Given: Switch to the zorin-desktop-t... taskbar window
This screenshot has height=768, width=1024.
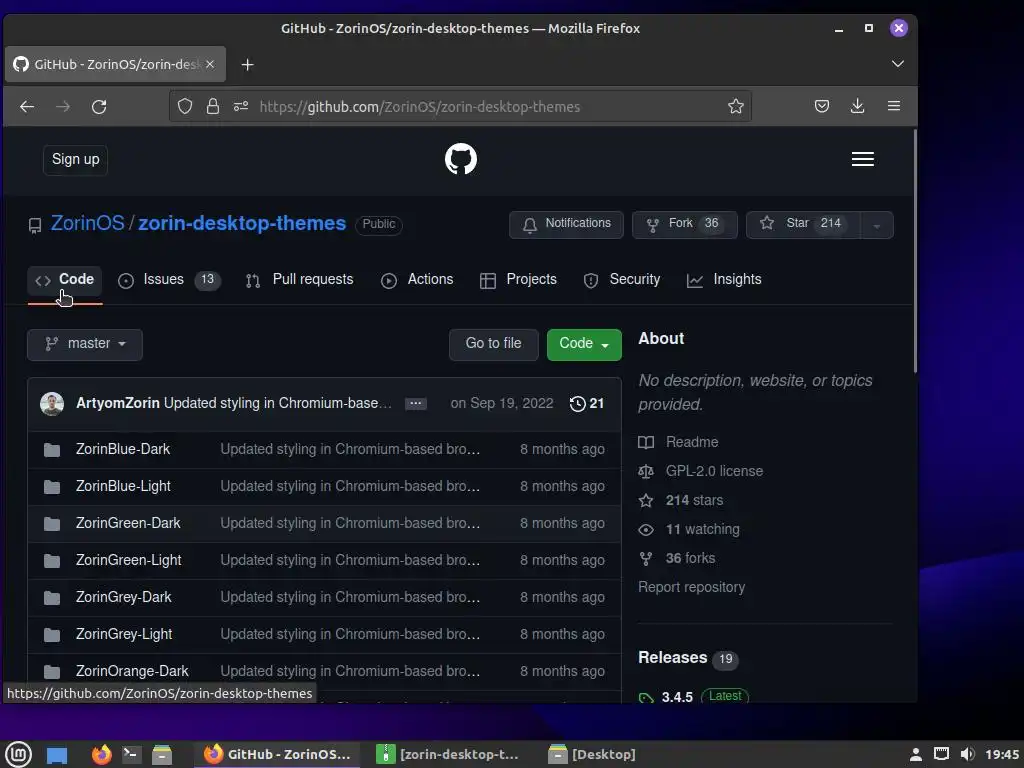Looking at the screenshot, I should tap(448, 754).
